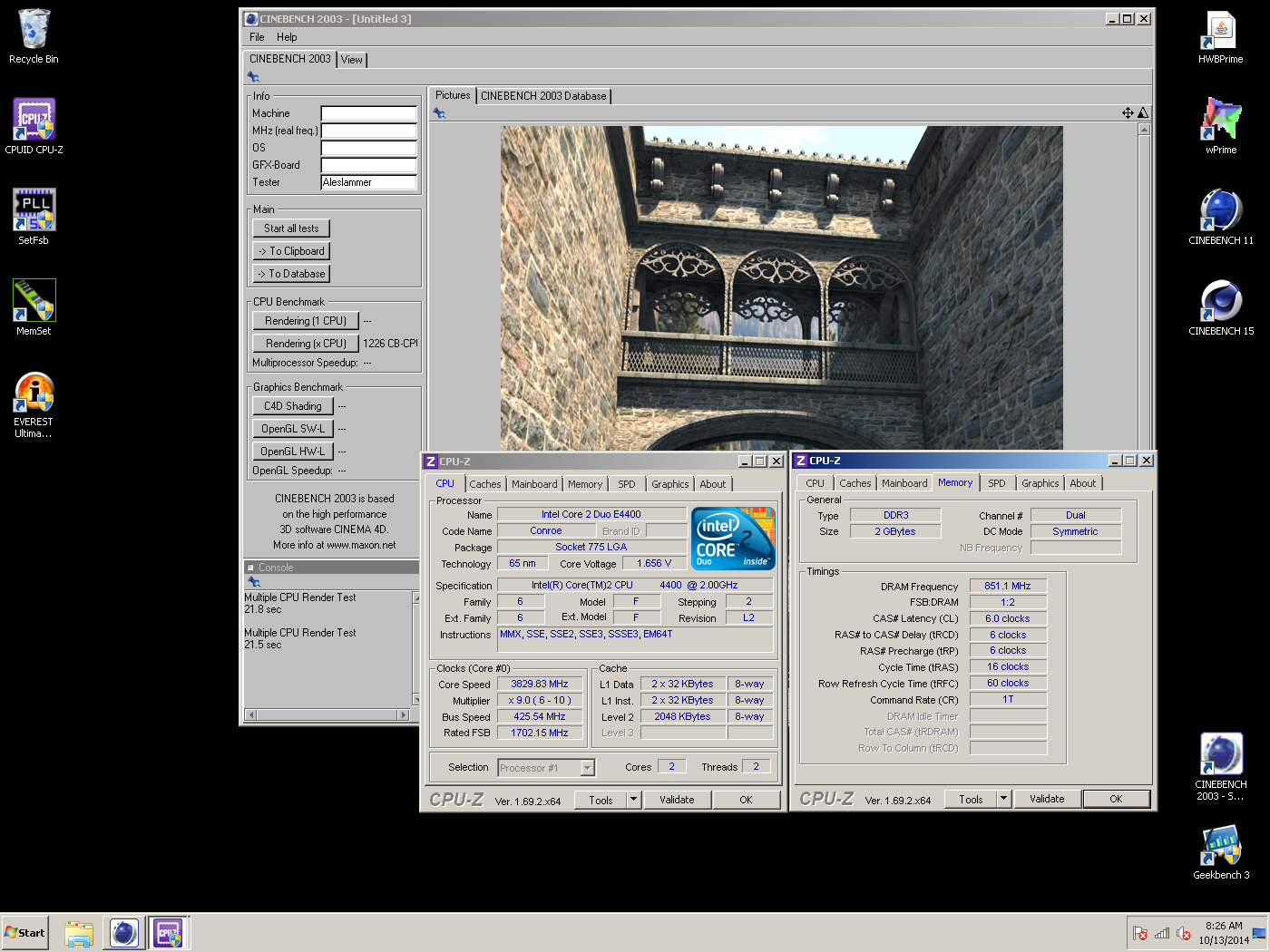Click Validate in right CPU-Z window
This screenshot has width=1270, height=952.
click(x=1047, y=799)
